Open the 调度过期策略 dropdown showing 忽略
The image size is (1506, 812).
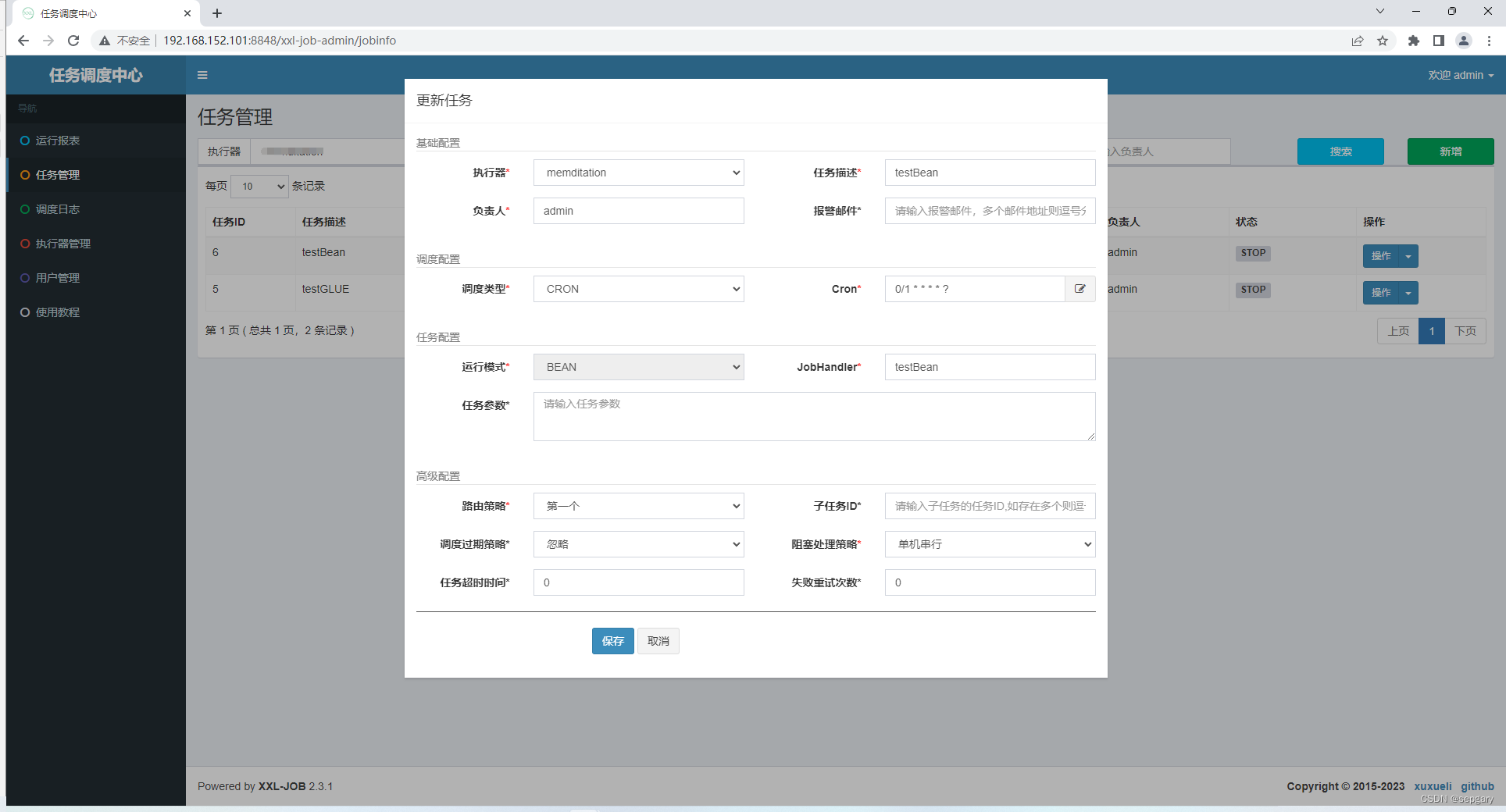point(639,544)
